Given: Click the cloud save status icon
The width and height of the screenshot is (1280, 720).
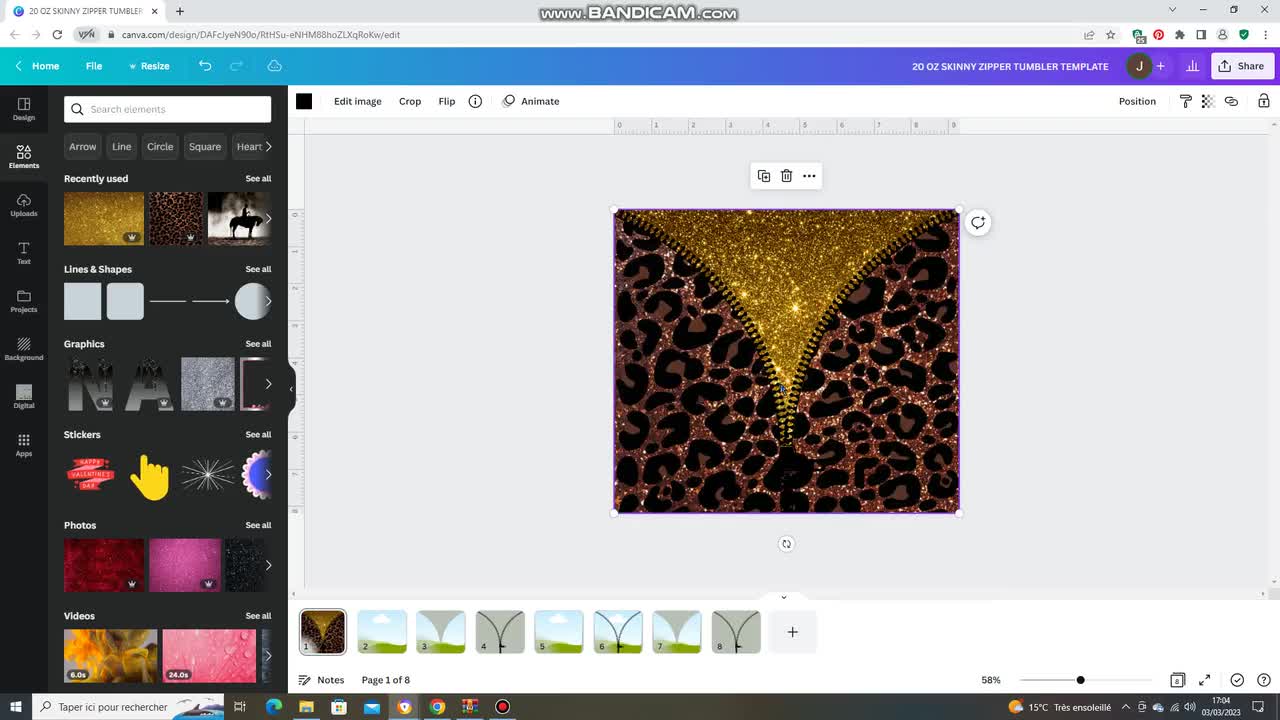Looking at the screenshot, I should click(x=274, y=66).
